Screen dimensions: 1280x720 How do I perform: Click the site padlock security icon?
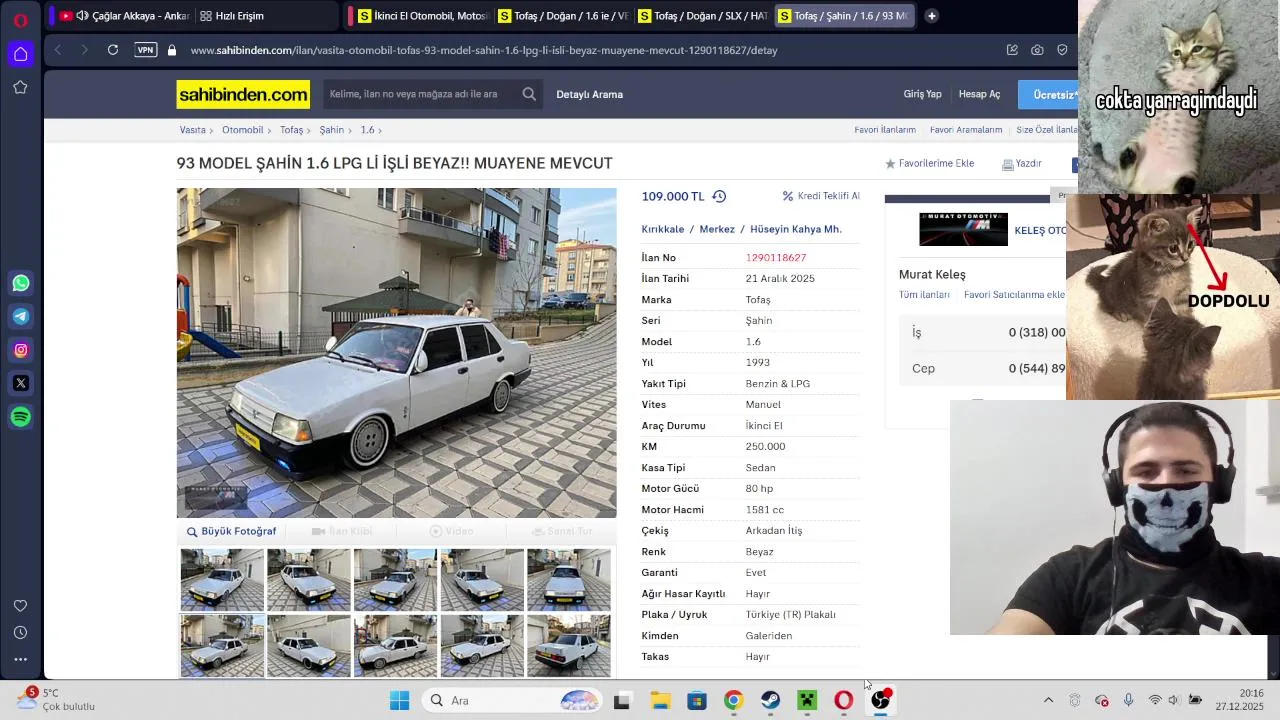pyautogui.click(x=172, y=50)
